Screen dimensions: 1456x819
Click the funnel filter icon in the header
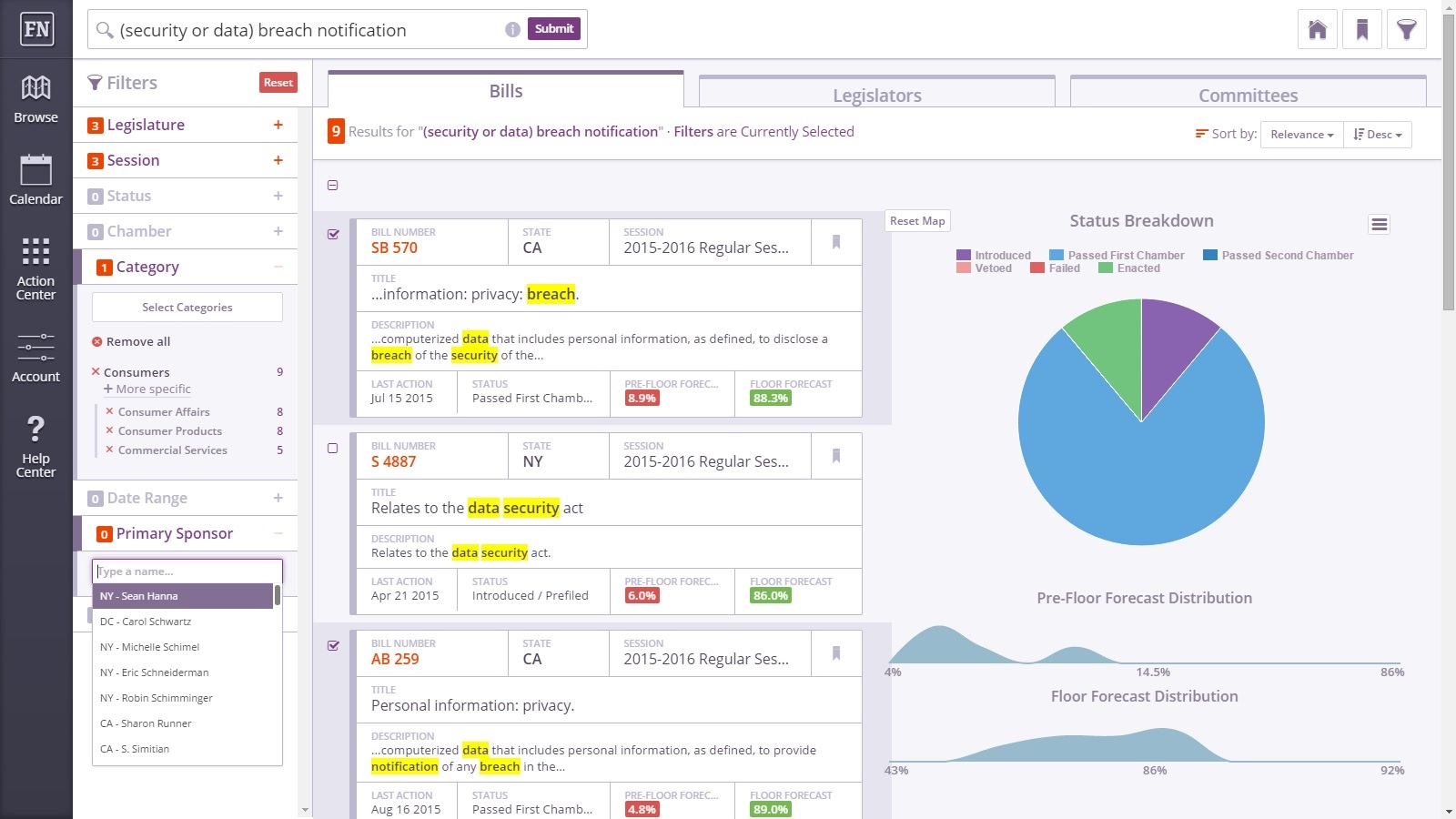pos(1407,30)
